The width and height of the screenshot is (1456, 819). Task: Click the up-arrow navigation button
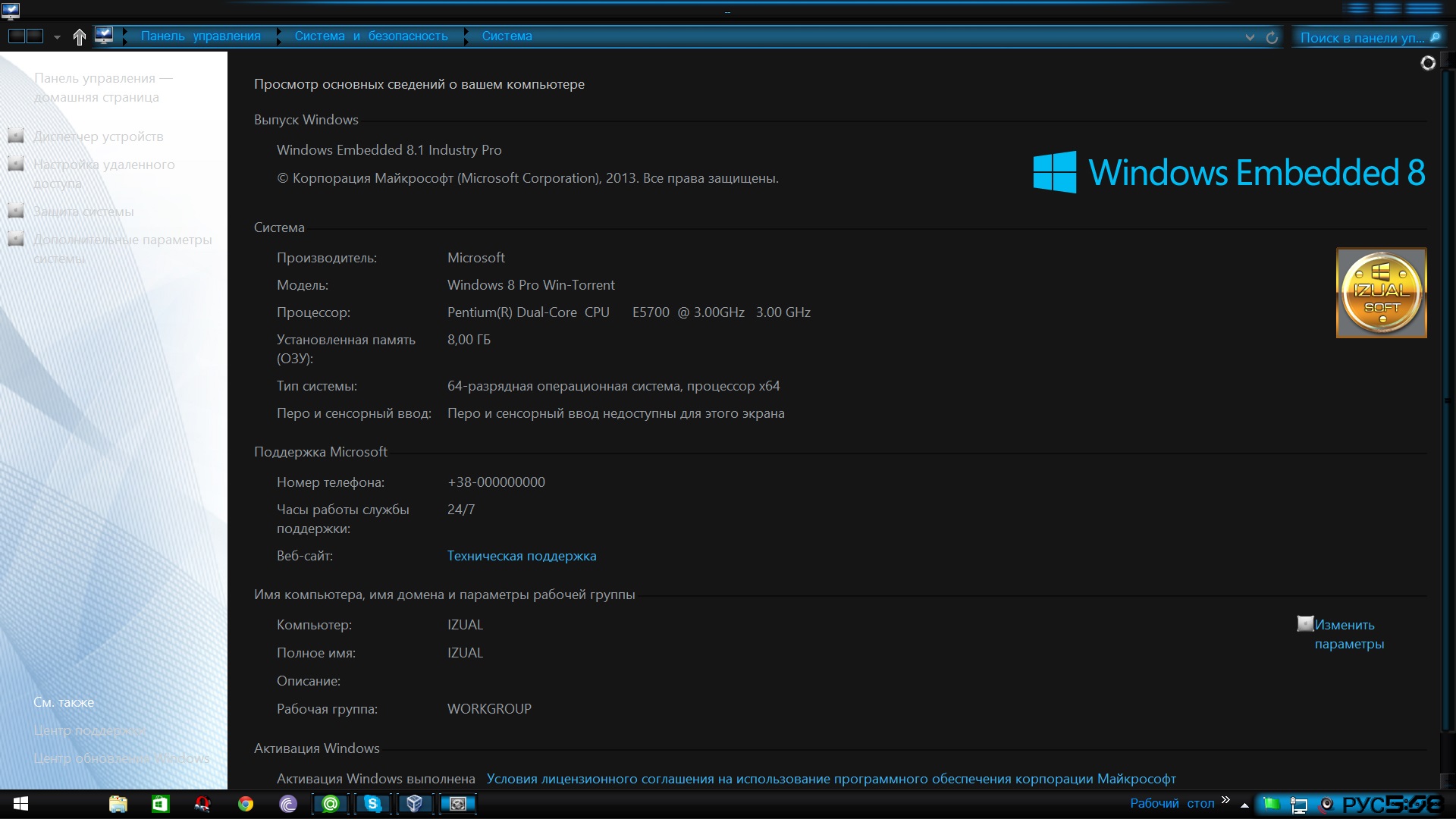(x=79, y=36)
